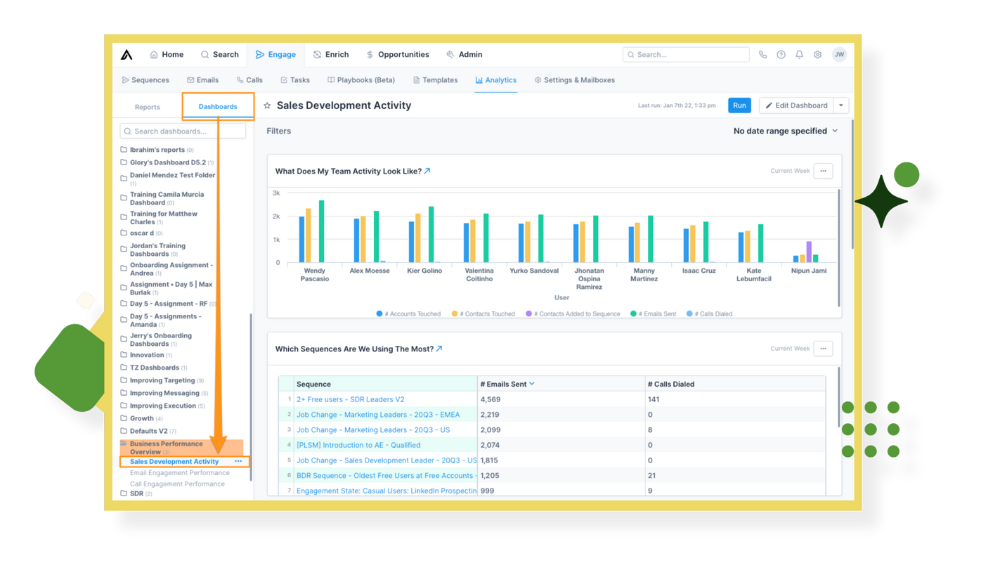Click the Innovation folder icon

(124, 355)
